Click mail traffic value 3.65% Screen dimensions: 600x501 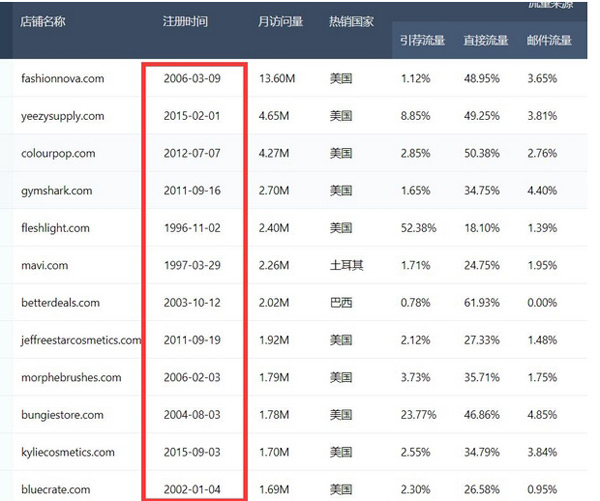(x=542, y=79)
